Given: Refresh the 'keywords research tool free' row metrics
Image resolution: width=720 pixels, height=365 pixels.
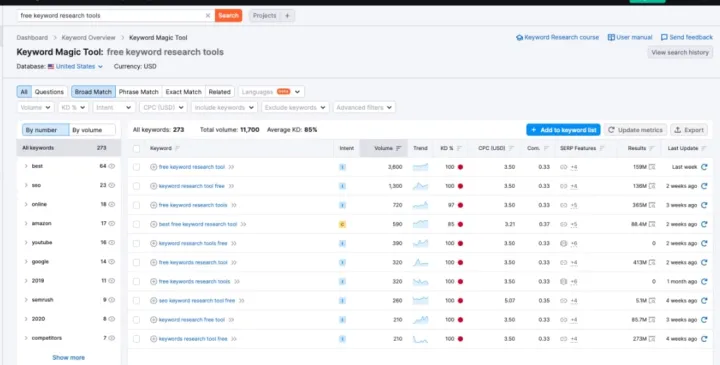Looking at the screenshot, I should pos(704,339).
